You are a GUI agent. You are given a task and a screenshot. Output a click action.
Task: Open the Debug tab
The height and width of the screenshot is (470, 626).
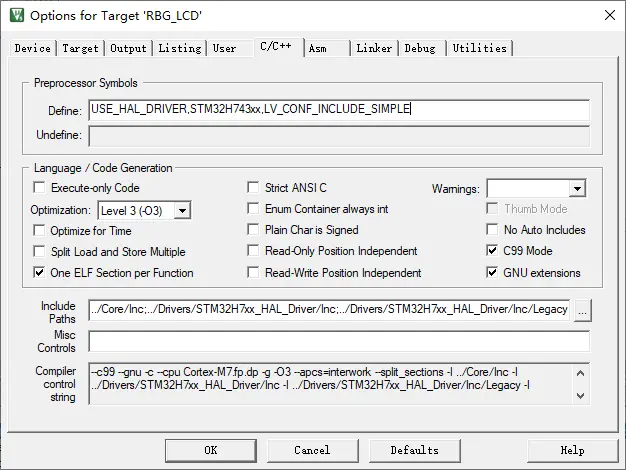[420, 48]
